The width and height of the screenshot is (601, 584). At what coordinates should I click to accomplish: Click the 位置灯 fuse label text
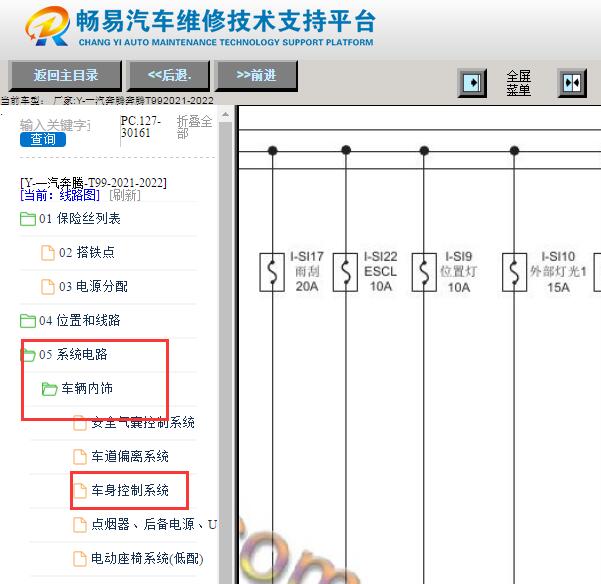coord(458,272)
